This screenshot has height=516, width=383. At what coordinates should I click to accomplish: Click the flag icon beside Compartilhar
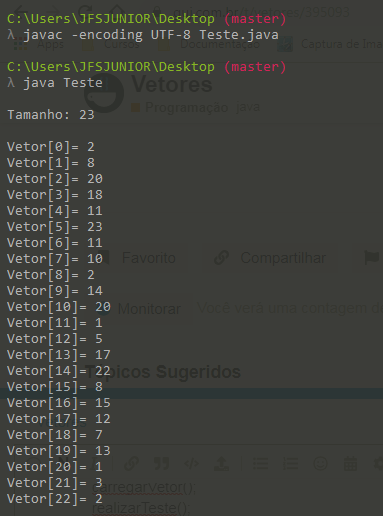pos(372,258)
